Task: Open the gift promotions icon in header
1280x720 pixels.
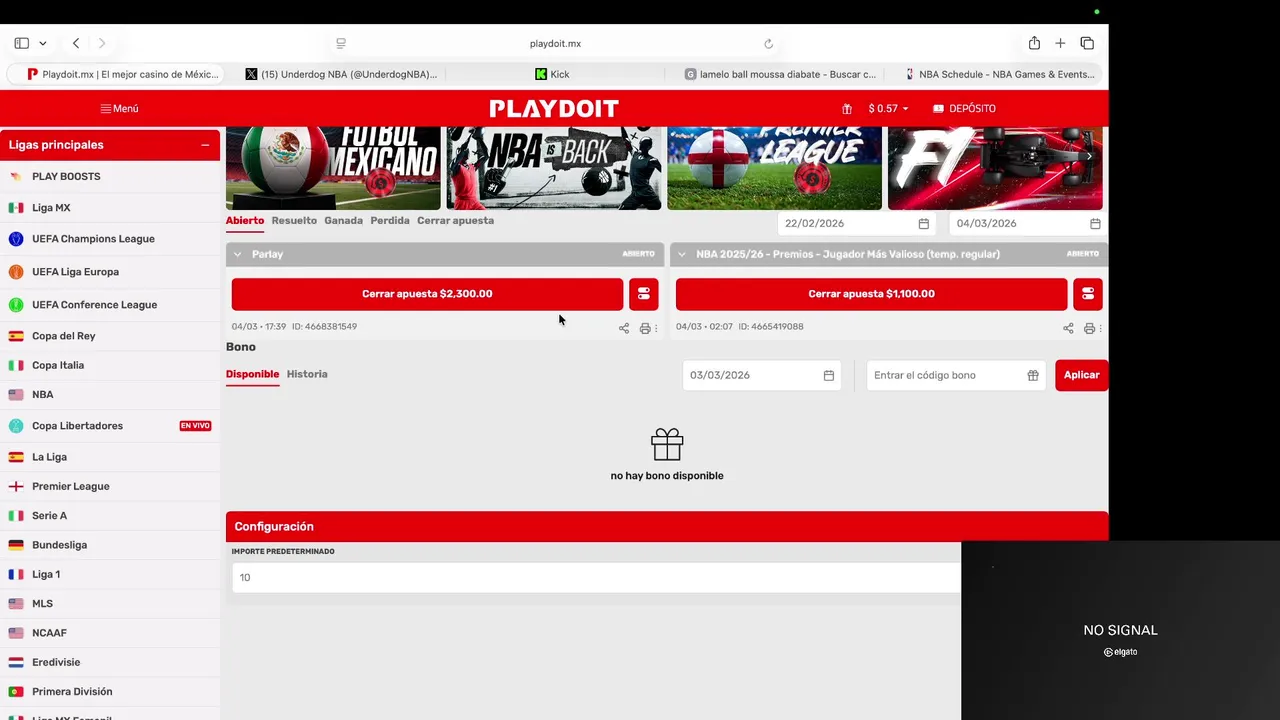Action: [847, 108]
